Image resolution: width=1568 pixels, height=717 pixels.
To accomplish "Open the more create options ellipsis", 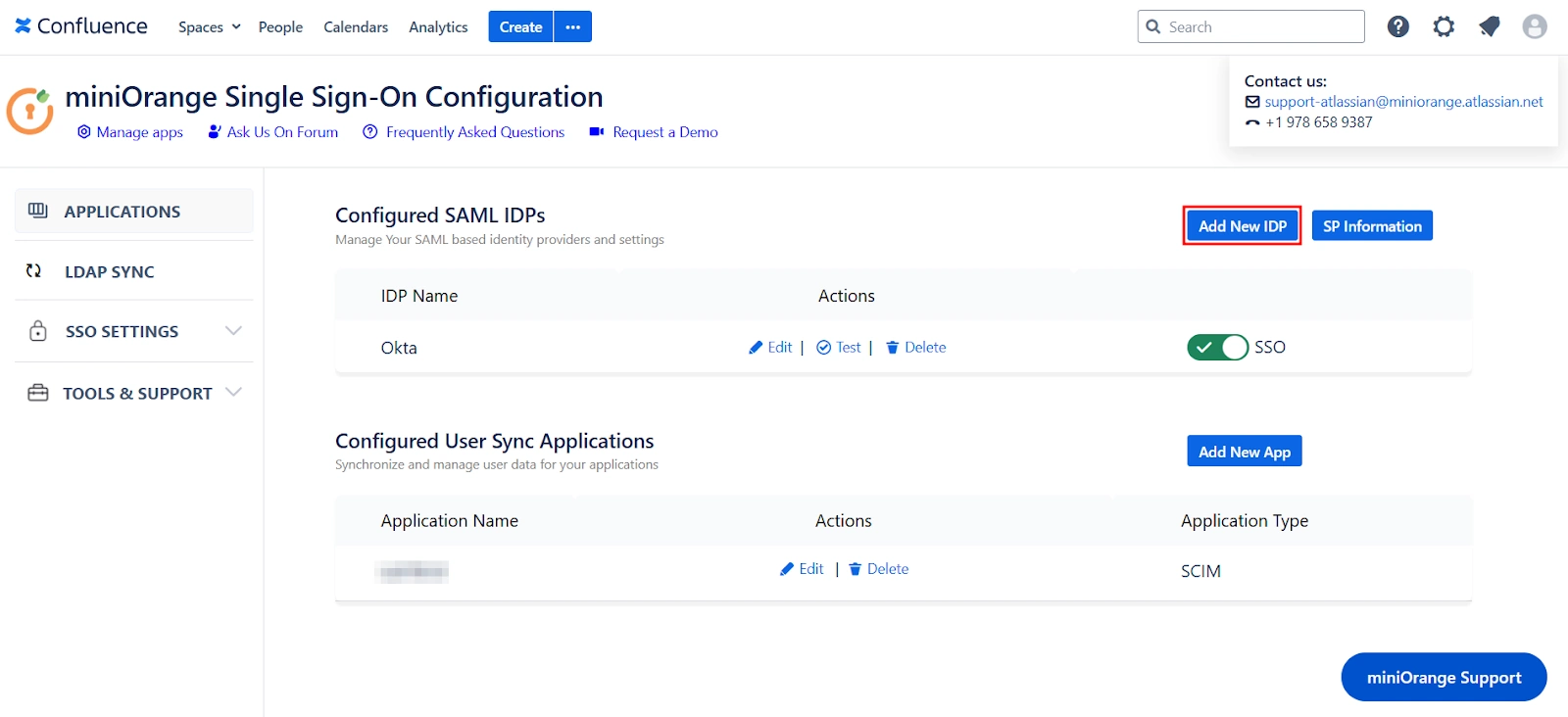I will coord(573,26).
